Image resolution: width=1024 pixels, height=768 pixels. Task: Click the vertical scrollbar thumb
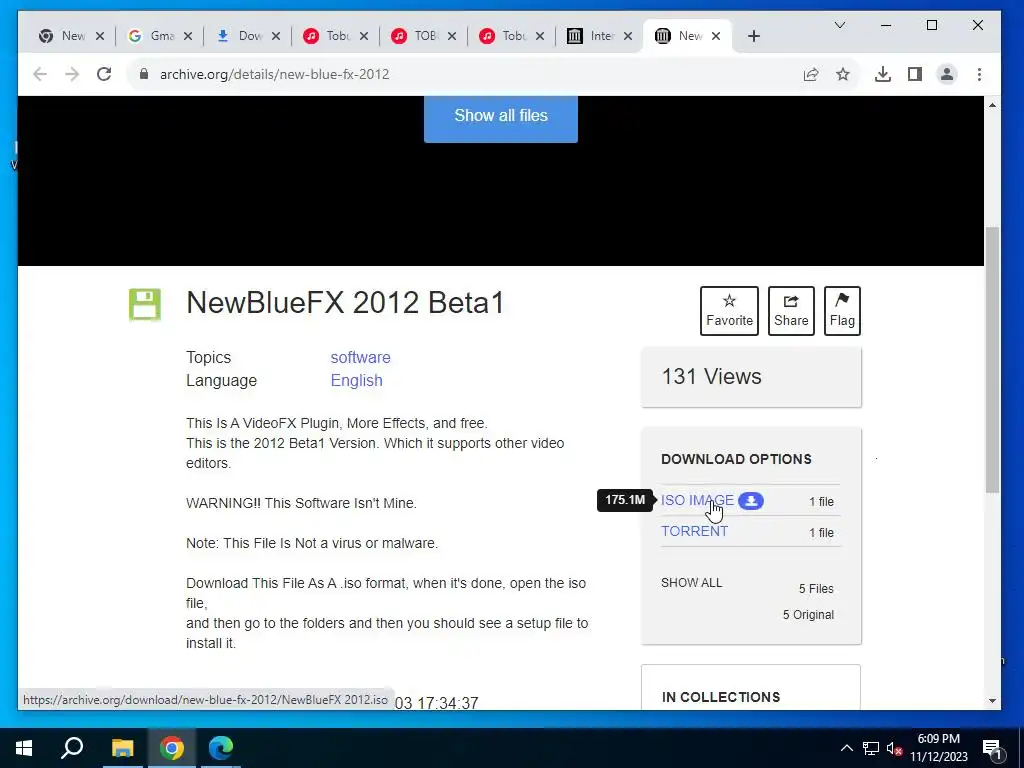pyautogui.click(x=993, y=360)
